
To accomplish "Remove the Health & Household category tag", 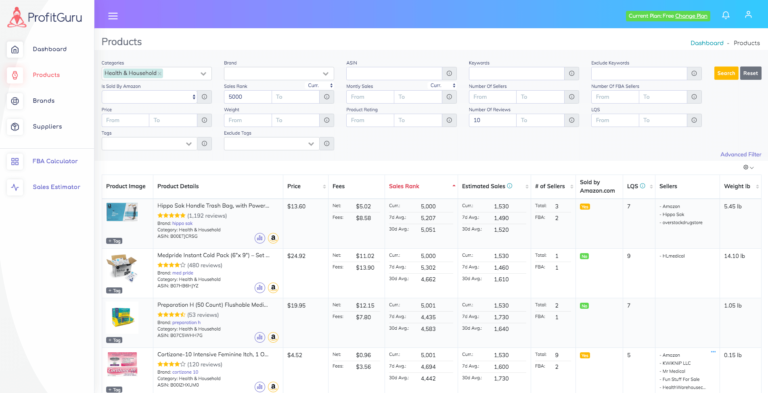I will 160,74.
